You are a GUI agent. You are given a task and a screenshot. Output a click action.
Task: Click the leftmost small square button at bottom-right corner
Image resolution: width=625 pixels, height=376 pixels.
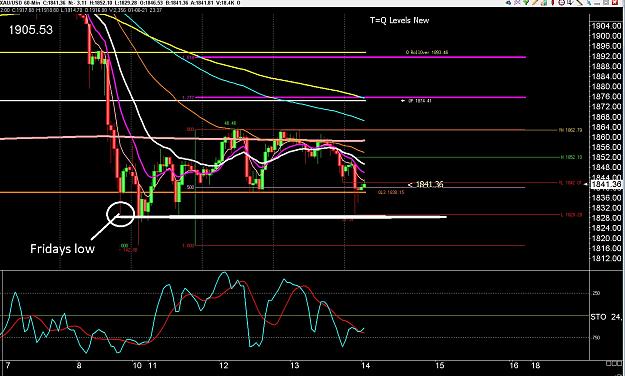pyautogui.click(x=608, y=363)
